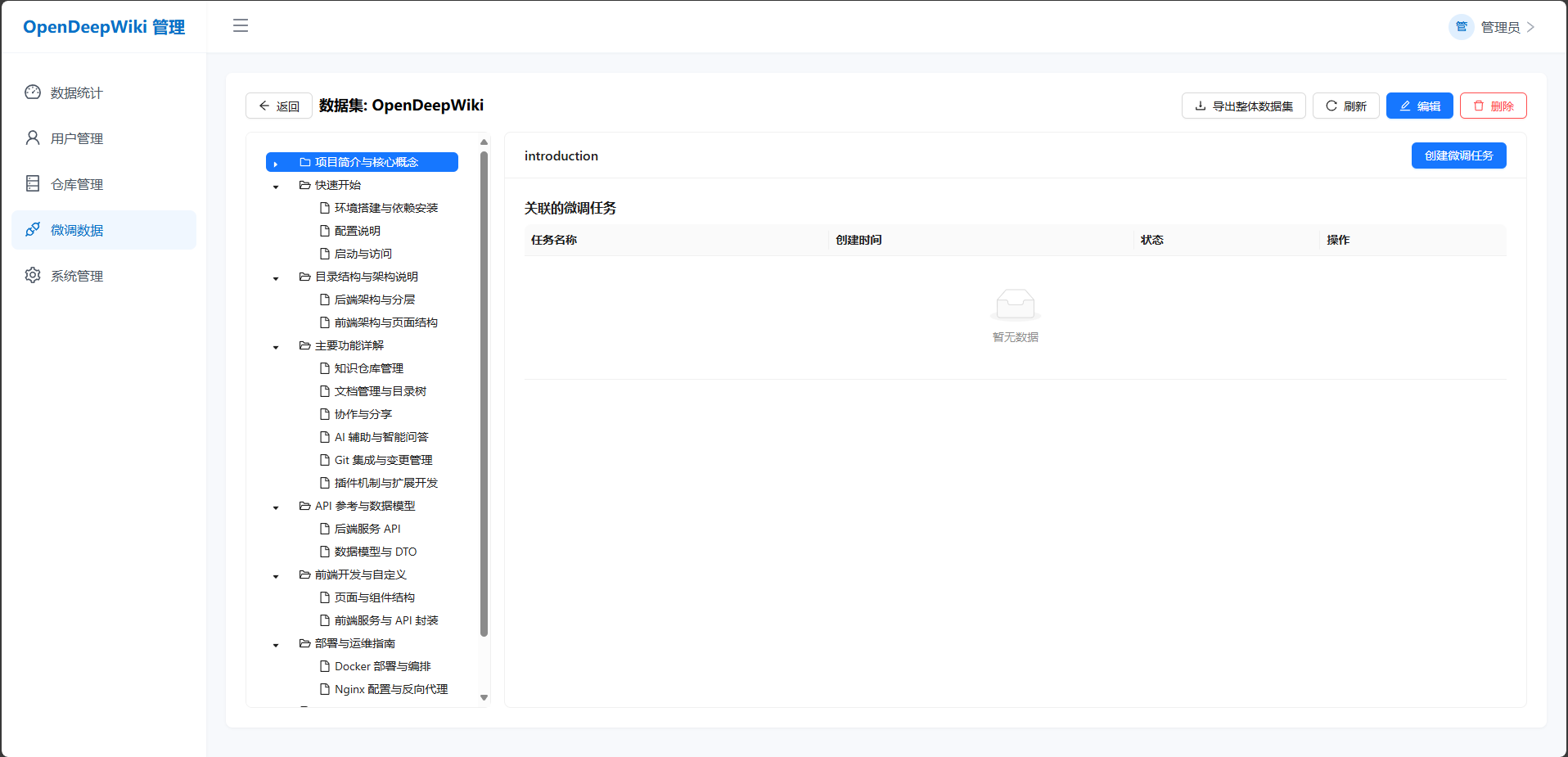Viewport: 1568px width, 757px height.
Task: Collapse the 部署与运维指南 node arrow
Action: pos(276,645)
